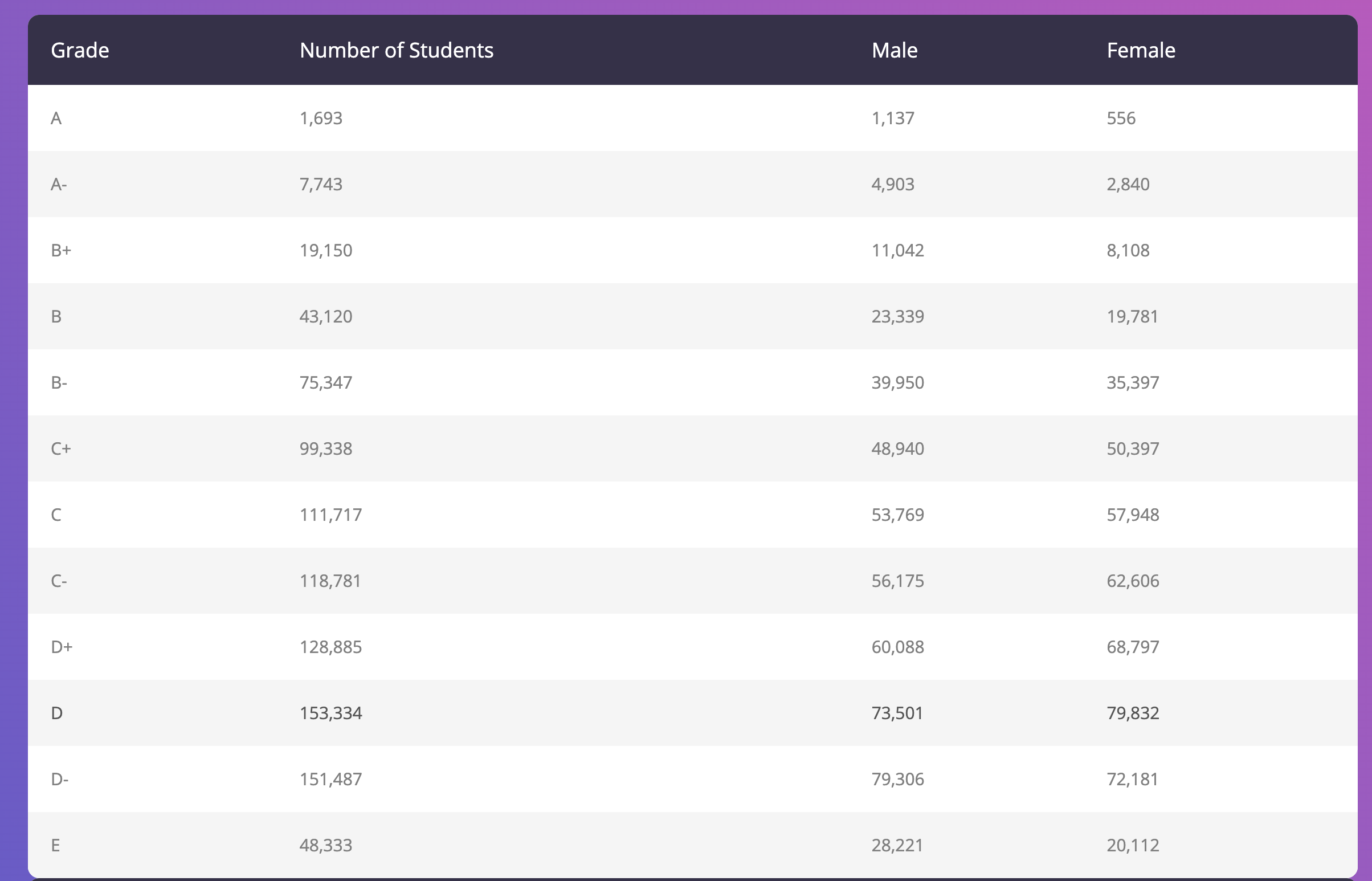Click female count 19,781
This screenshot has width=1372, height=881.
1132,316
